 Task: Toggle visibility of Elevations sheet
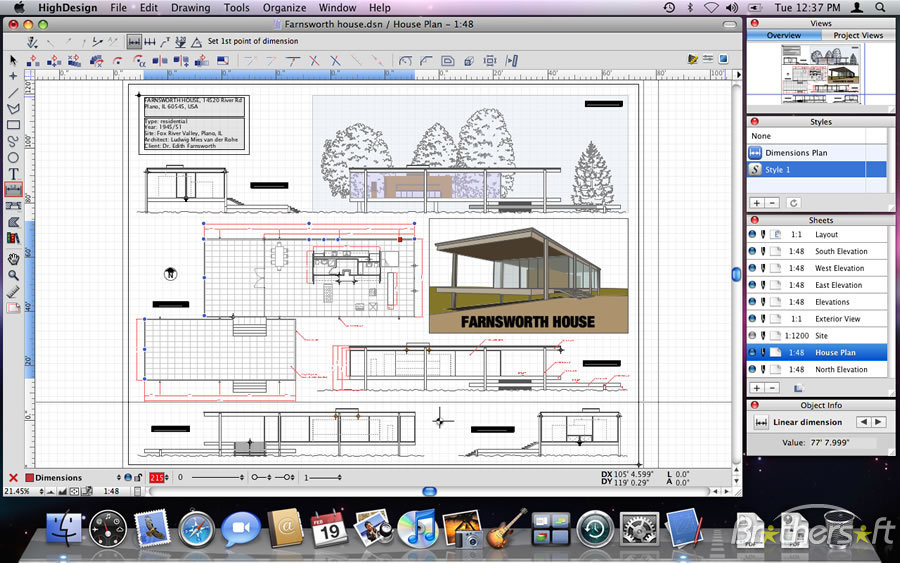[x=752, y=301]
